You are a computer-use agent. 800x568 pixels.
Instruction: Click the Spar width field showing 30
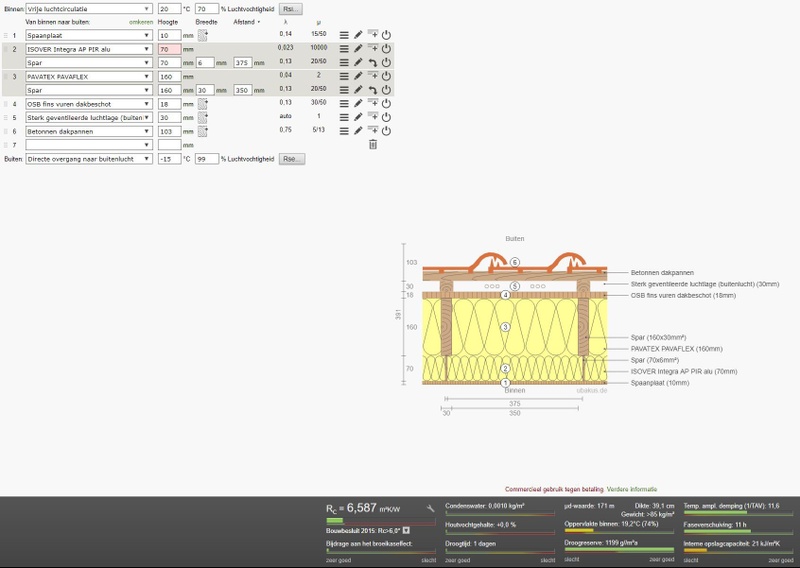point(205,90)
